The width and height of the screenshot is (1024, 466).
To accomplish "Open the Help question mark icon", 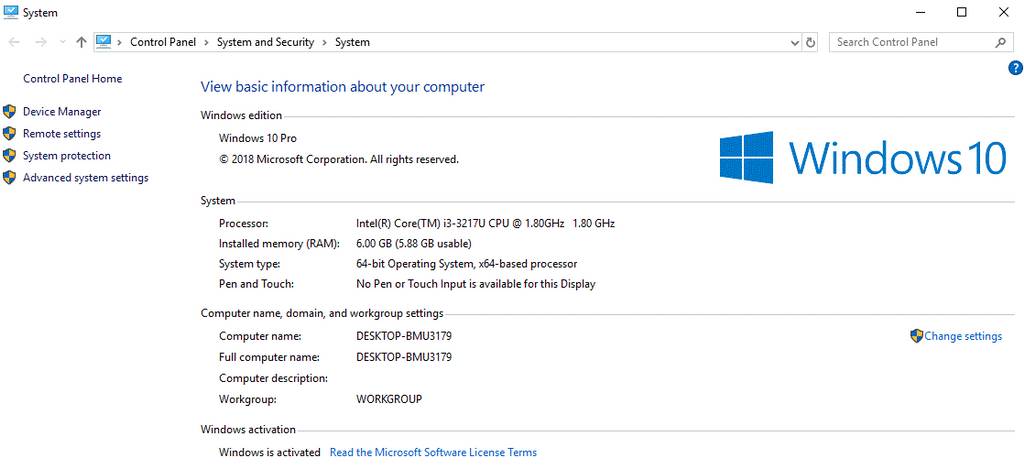I will (x=1015, y=68).
